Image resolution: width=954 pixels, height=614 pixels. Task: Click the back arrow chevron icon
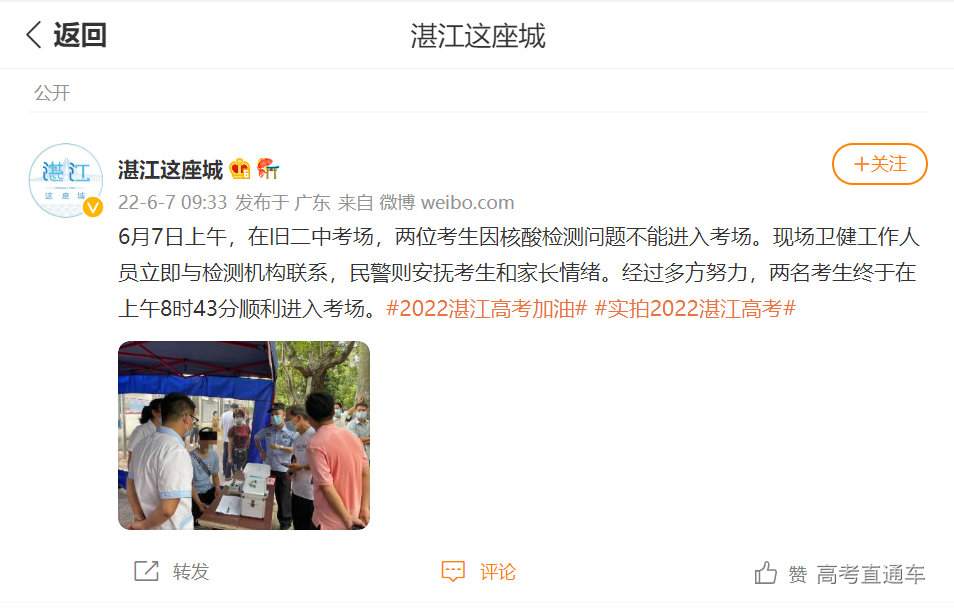(34, 35)
